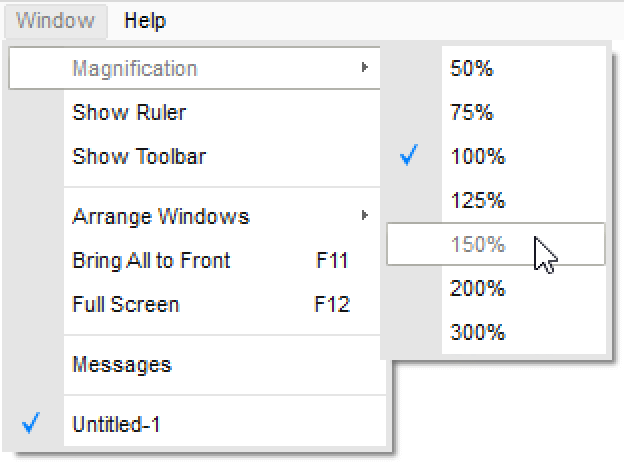
Task: Expand the Magnification submenu
Action: pyautogui.click(x=134, y=69)
